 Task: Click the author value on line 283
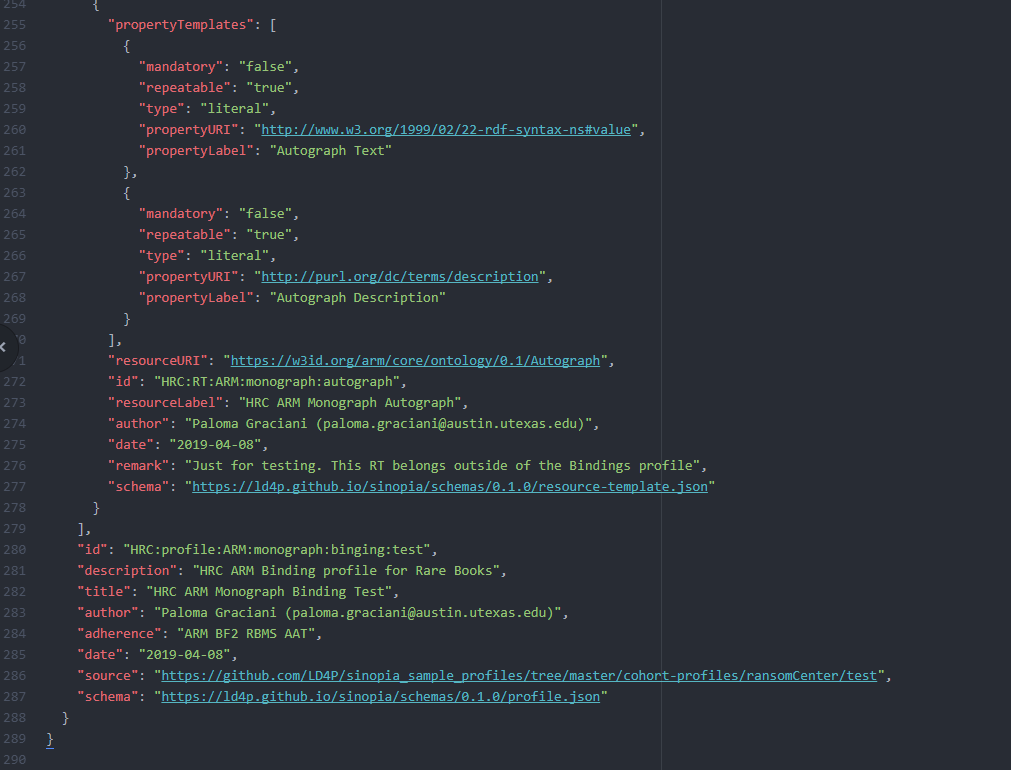[357, 613]
